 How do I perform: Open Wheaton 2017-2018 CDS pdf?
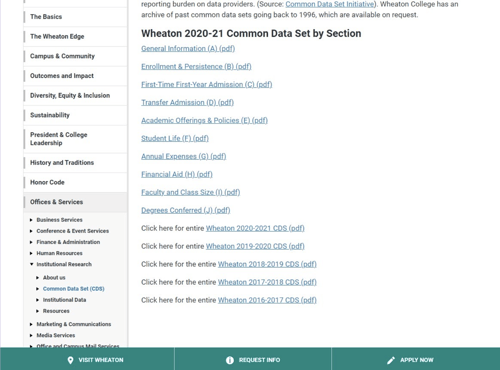[267, 283]
